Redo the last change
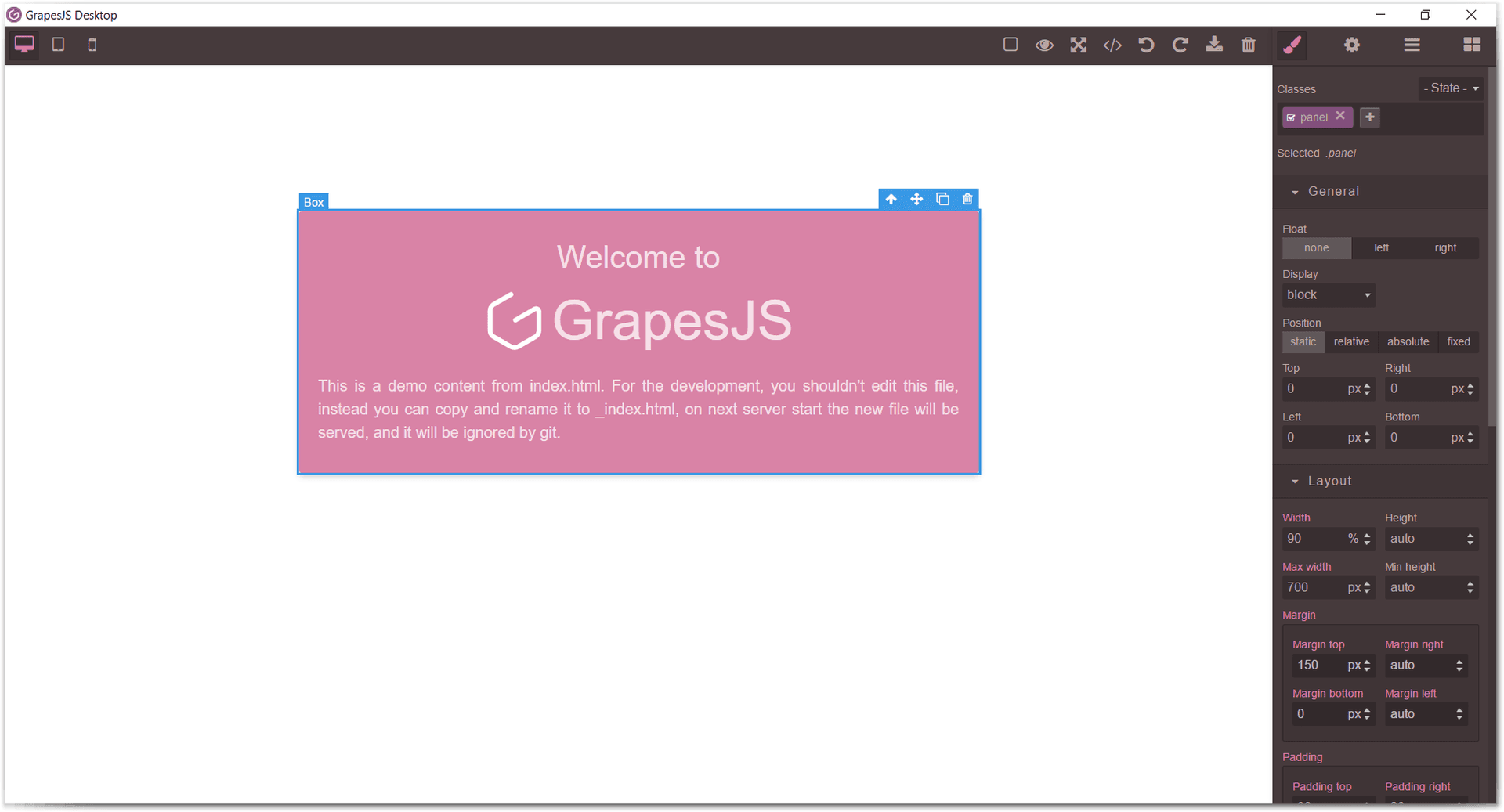The image size is (1504, 812). point(1180,45)
